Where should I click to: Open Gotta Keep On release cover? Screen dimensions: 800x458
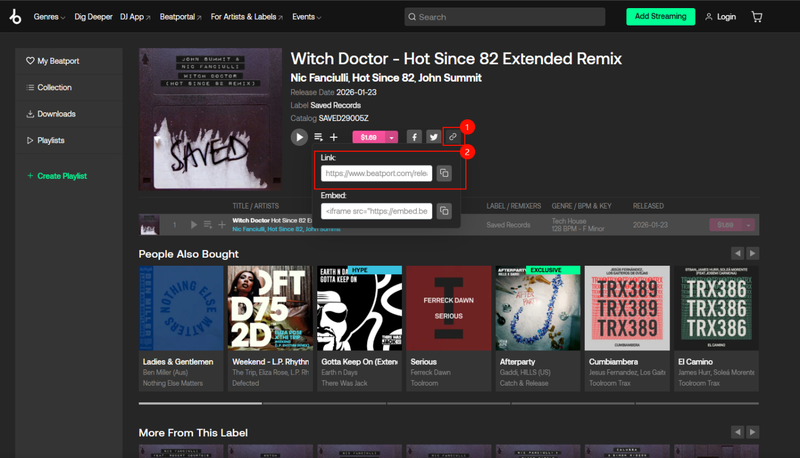click(x=359, y=308)
